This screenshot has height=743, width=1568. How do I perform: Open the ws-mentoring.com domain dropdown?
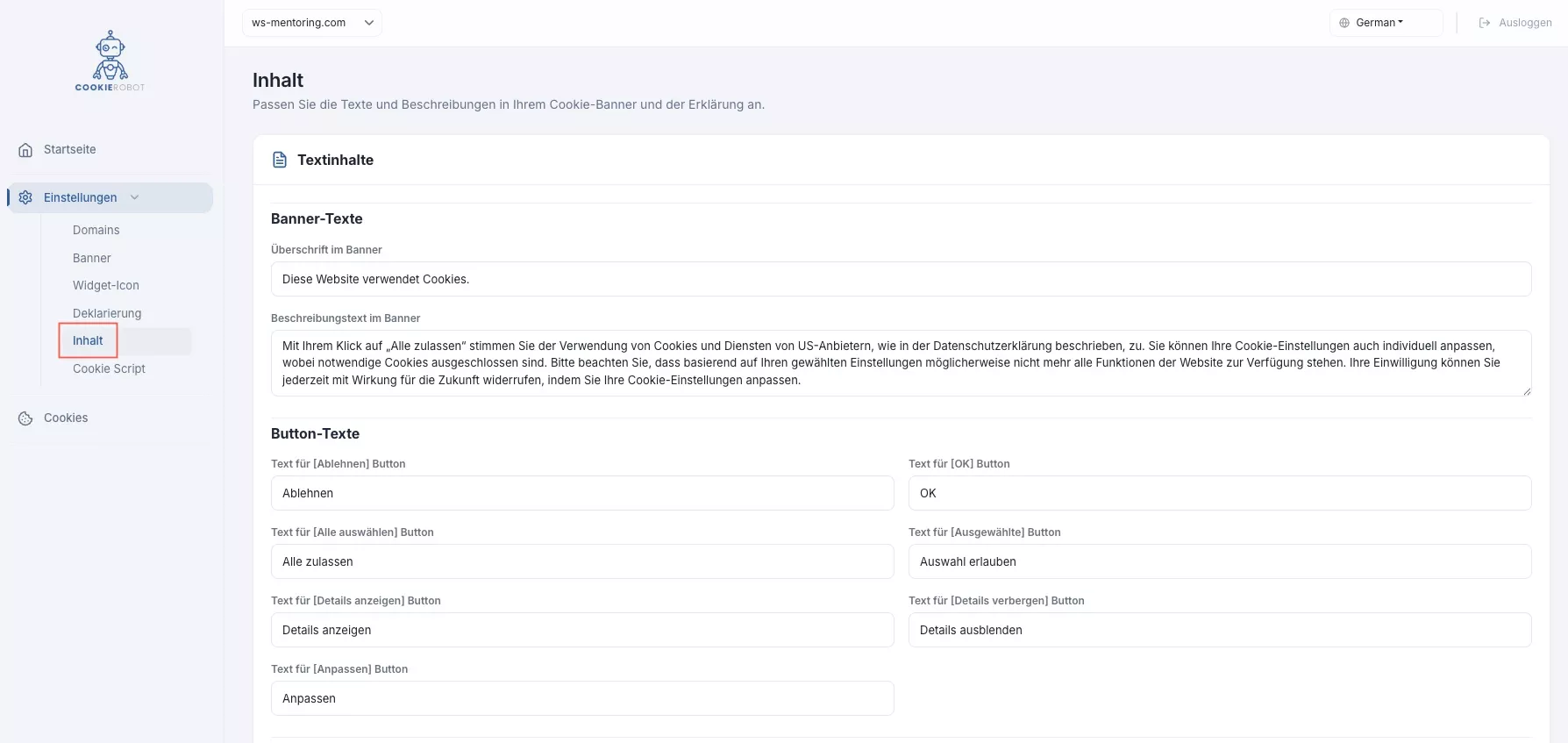pyautogui.click(x=312, y=23)
